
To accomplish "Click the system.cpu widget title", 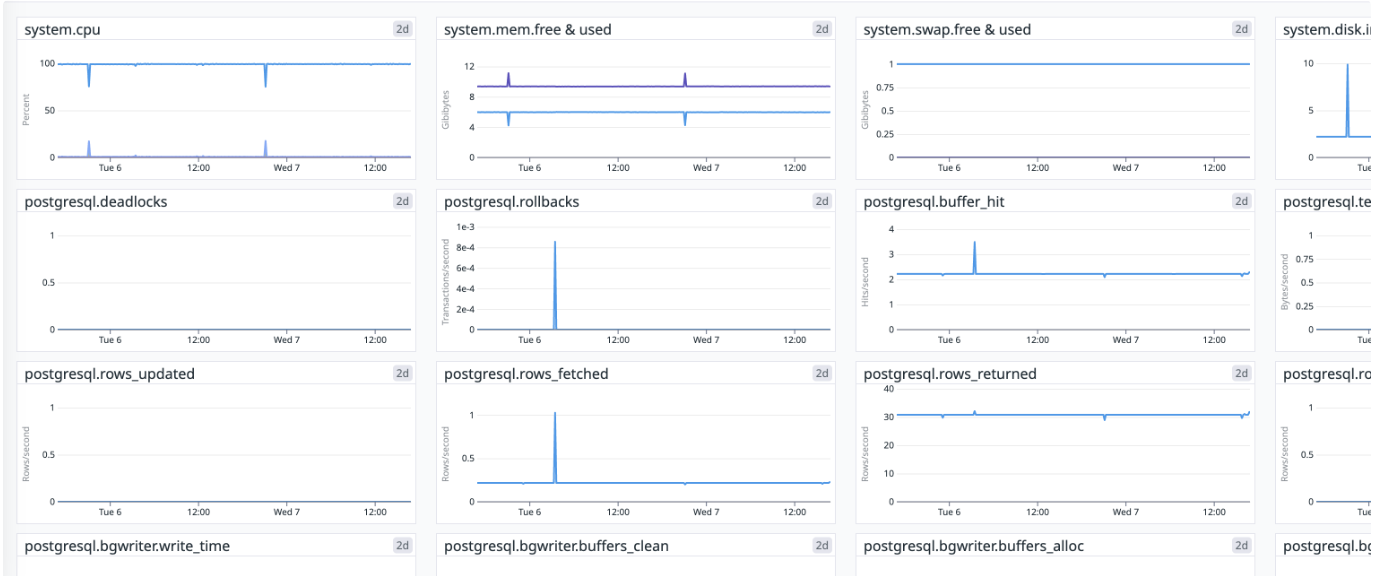I will tap(62, 30).
